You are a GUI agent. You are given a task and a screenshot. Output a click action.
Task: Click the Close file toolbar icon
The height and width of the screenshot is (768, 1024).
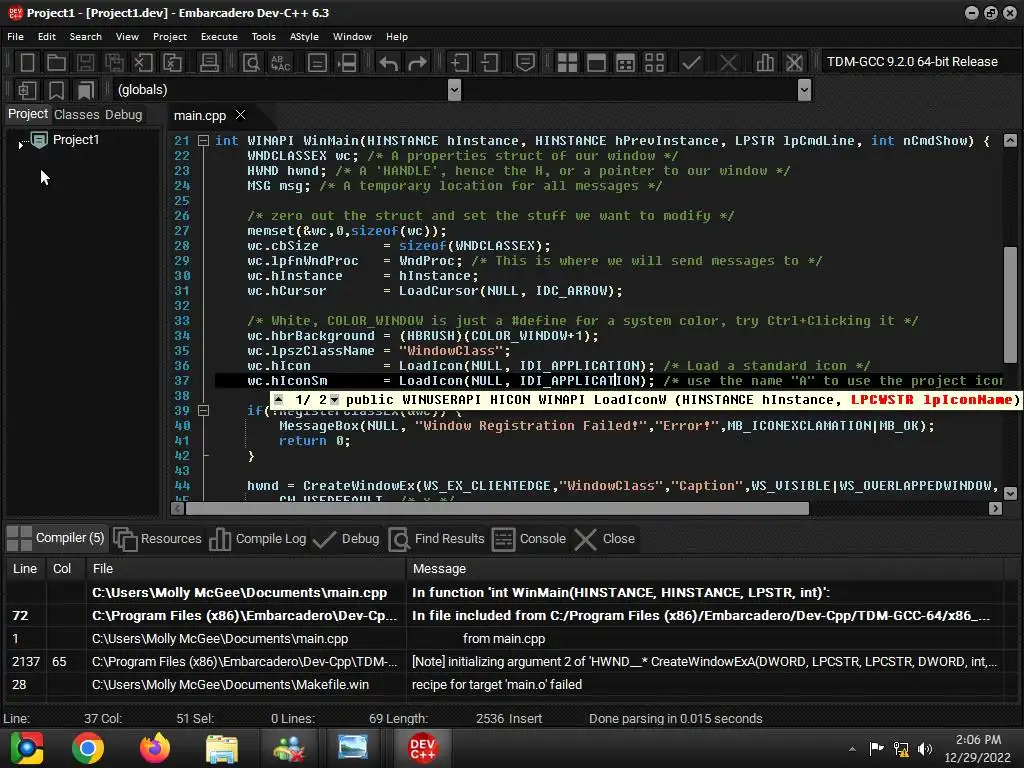click(143, 63)
